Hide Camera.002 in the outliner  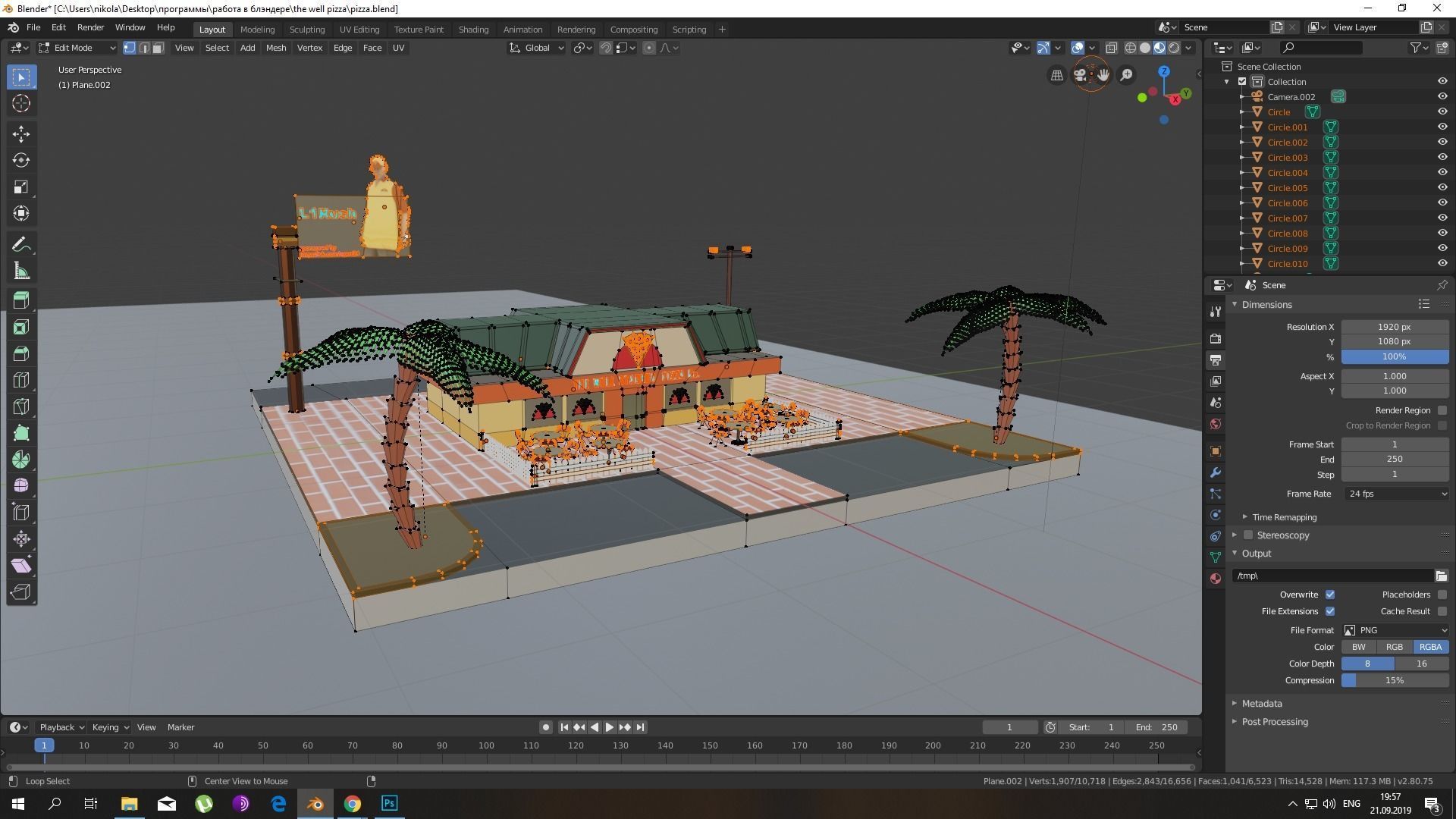[1442, 97]
